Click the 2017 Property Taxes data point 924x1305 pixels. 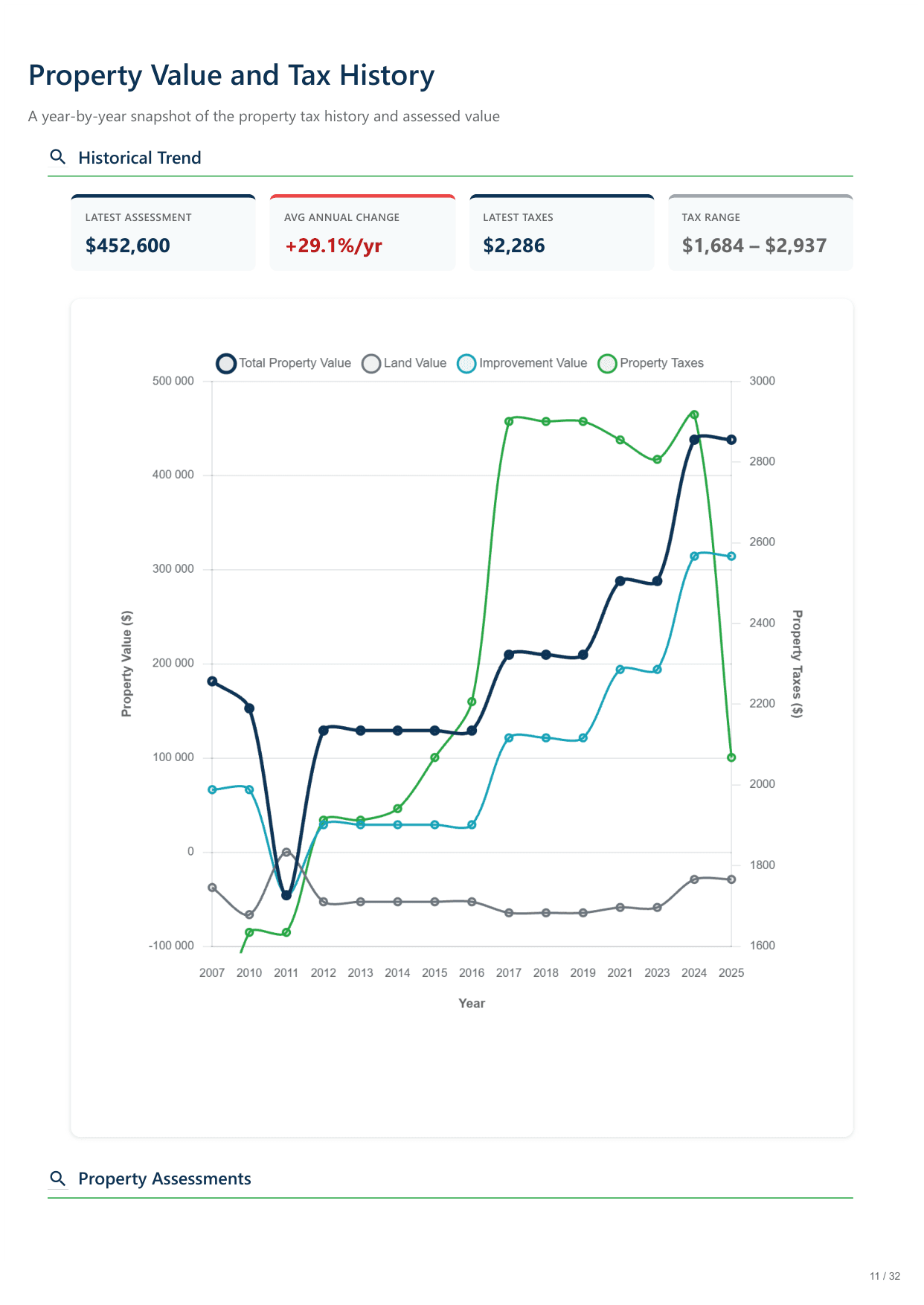tap(509, 421)
